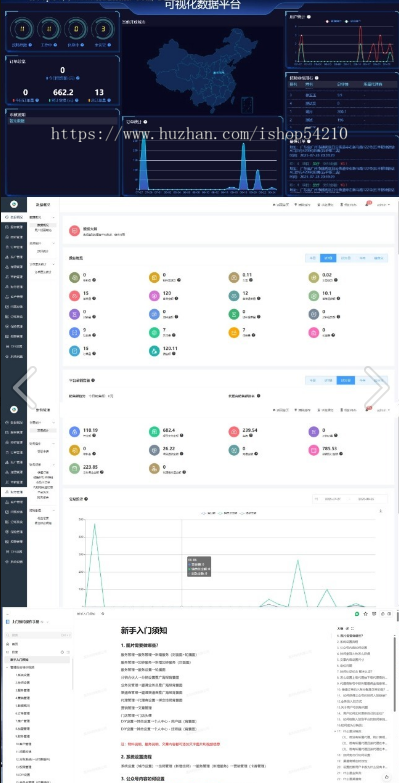Viewport: 399px width, 783px height.
Task: Click the magenta icon beside value 123
Action: [154, 296]
